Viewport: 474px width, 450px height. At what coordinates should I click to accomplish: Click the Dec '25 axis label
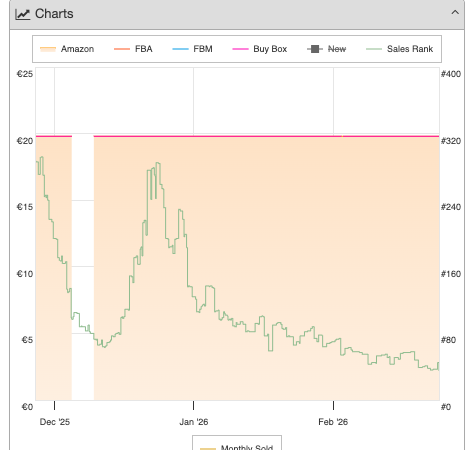[55, 422]
